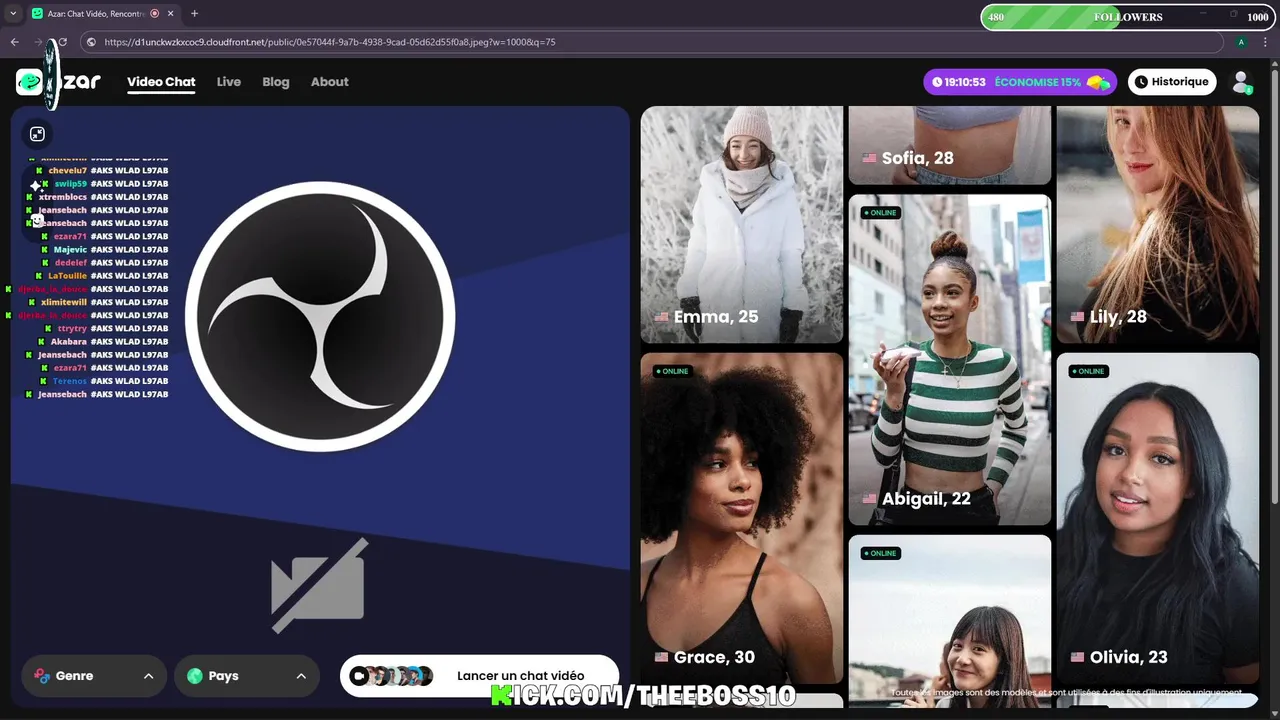Click the user account profile icon

coord(1241,82)
